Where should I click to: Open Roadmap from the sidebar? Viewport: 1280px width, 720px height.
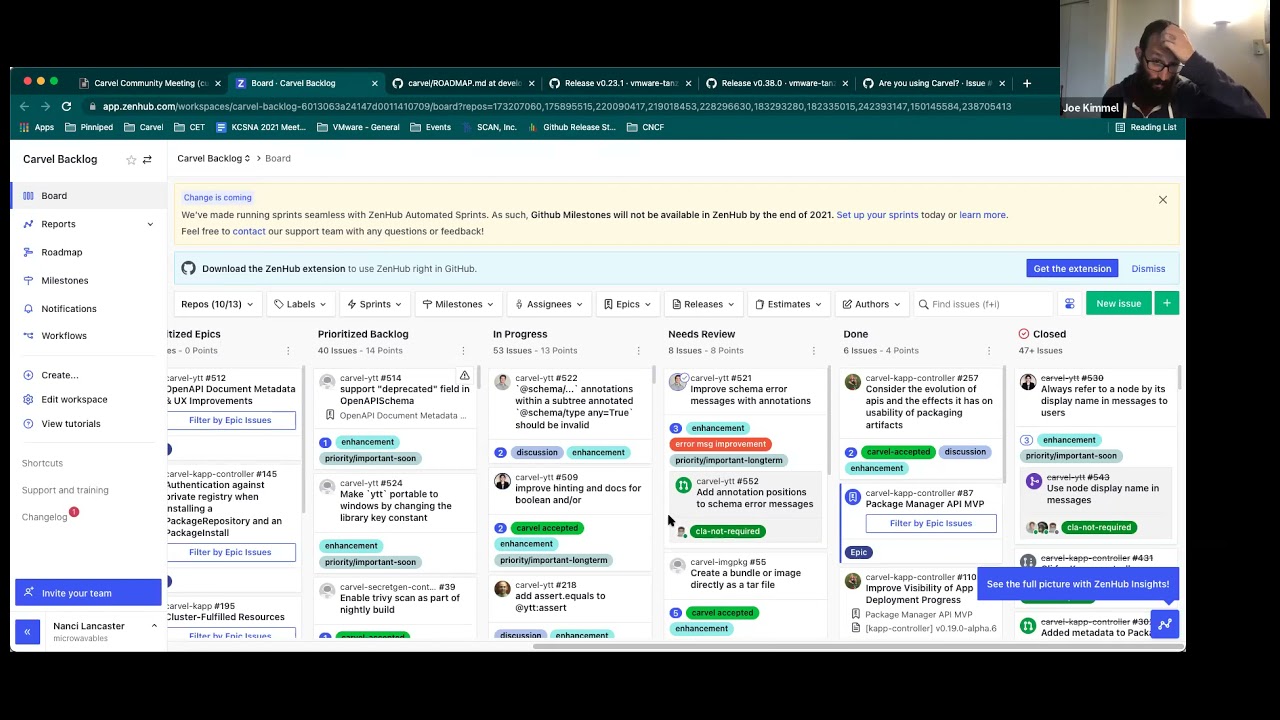pos(62,252)
